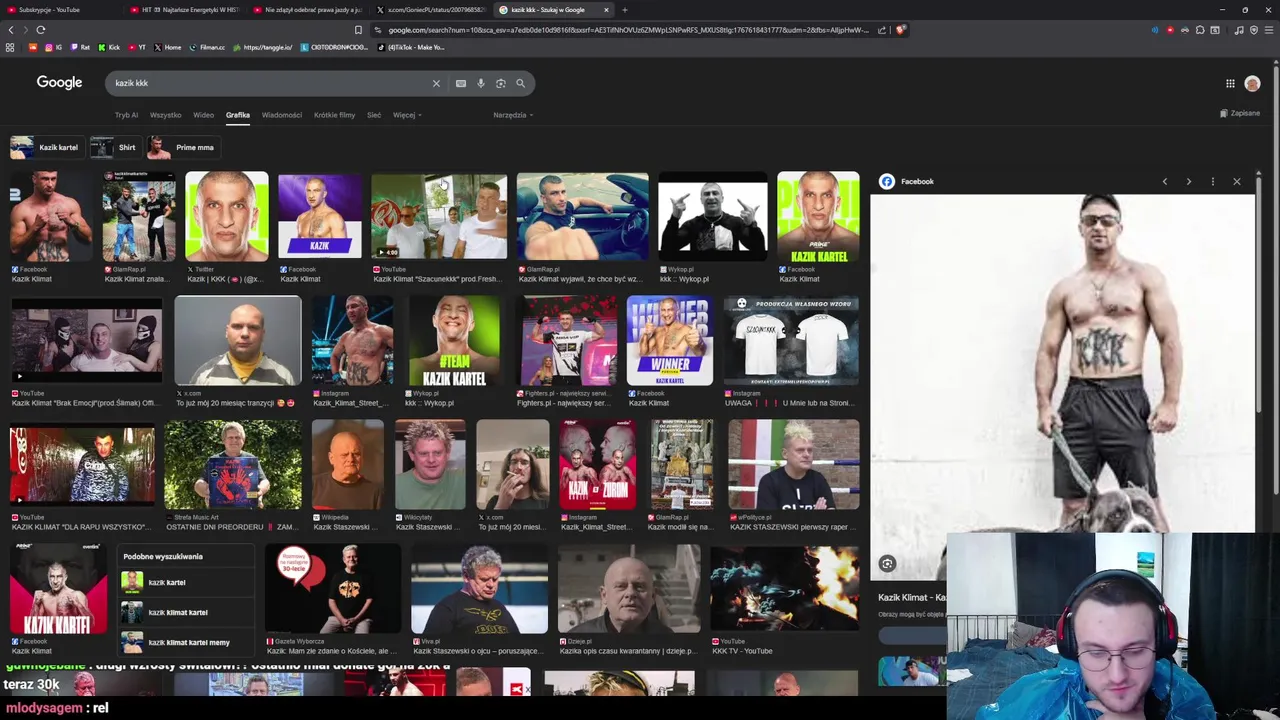
Task: Open Zapisane saved items
Action: pyautogui.click(x=1240, y=114)
